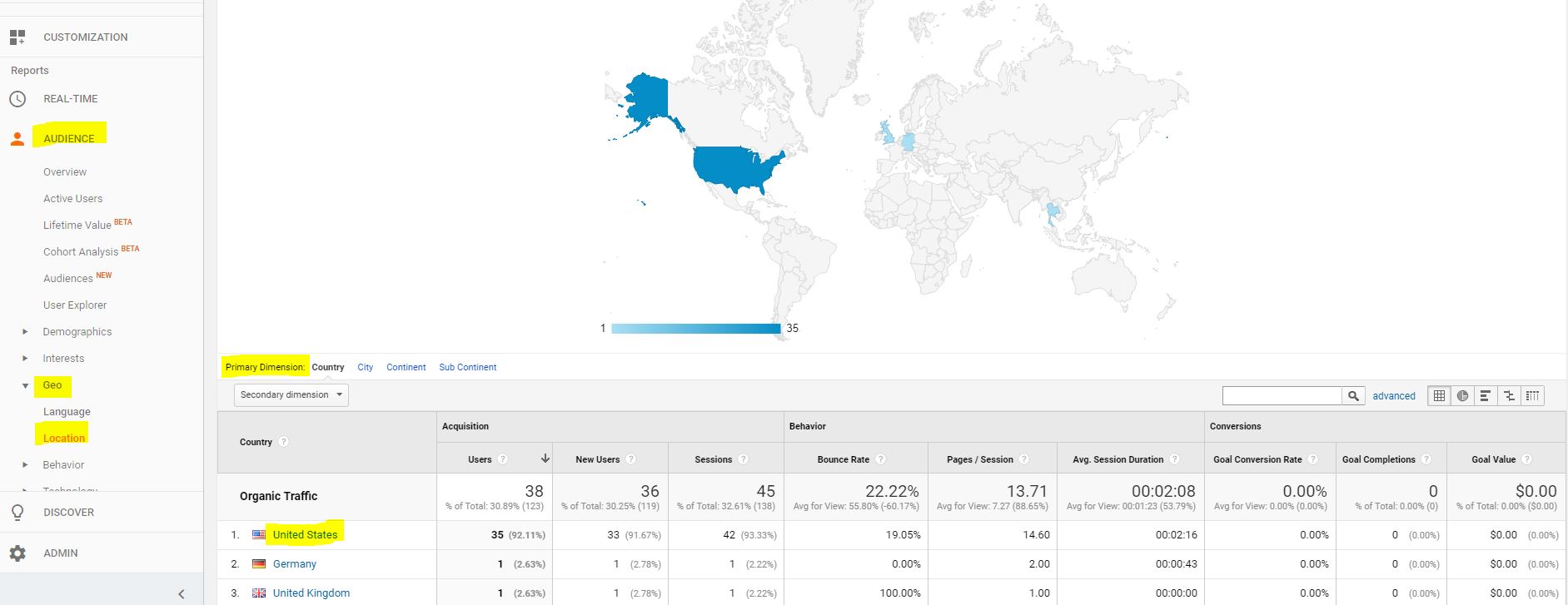This screenshot has height=605, width=1568.
Task: Select Sub Continent primary dimension
Action: [467, 367]
